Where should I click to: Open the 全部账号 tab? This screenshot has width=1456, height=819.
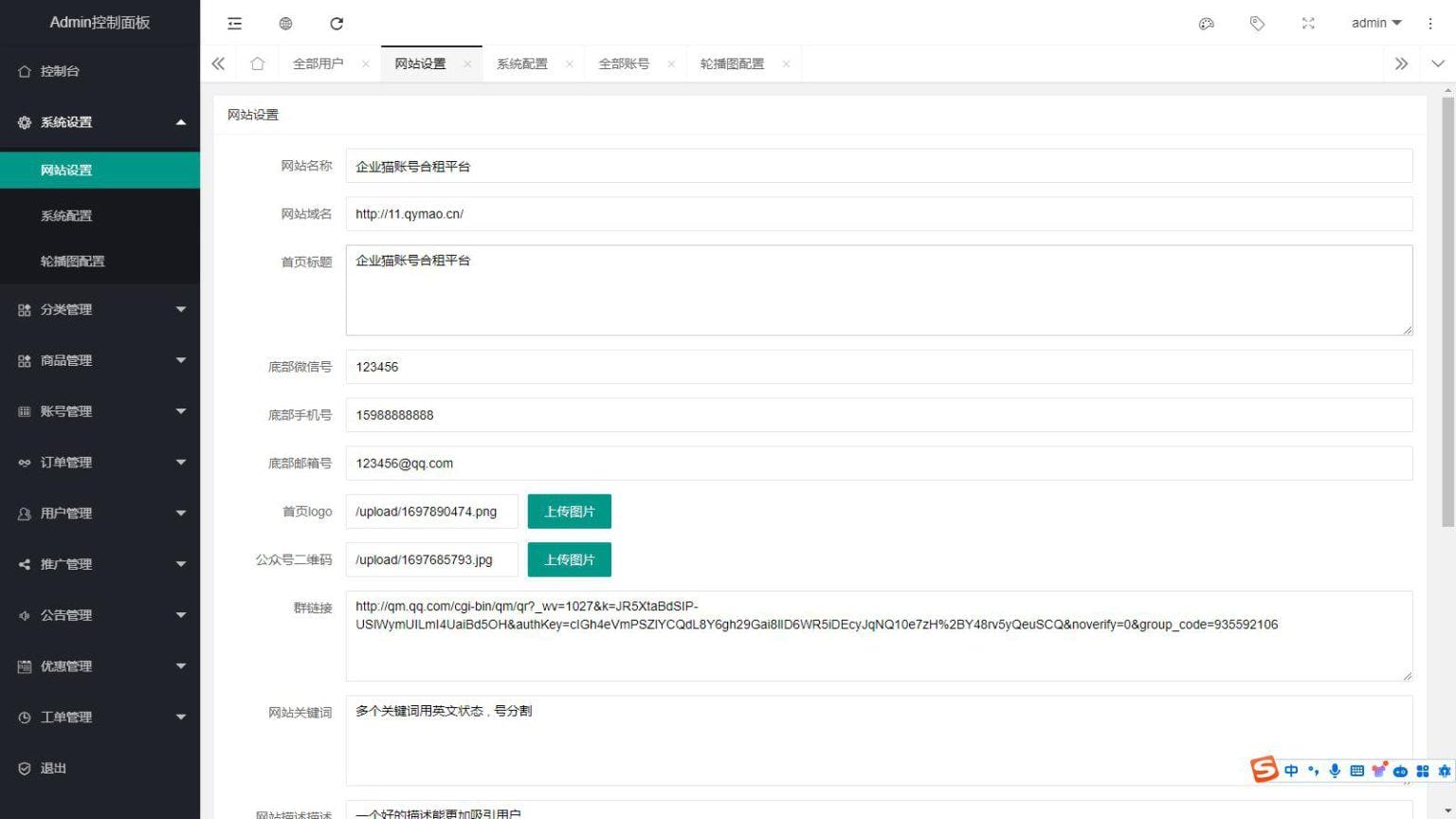click(624, 63)
